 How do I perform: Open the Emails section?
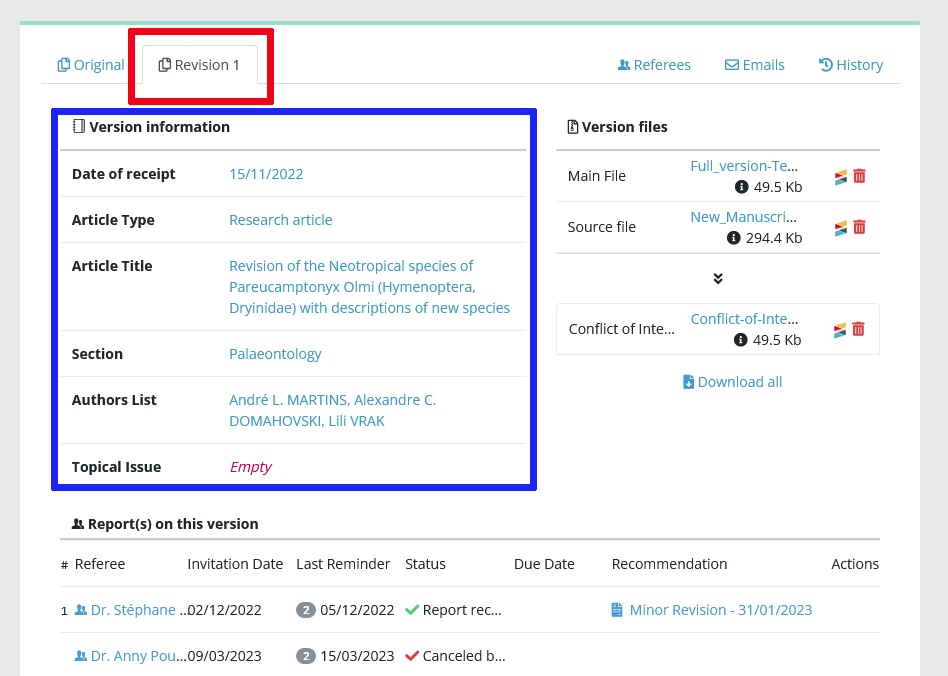(x=755, y=65)
